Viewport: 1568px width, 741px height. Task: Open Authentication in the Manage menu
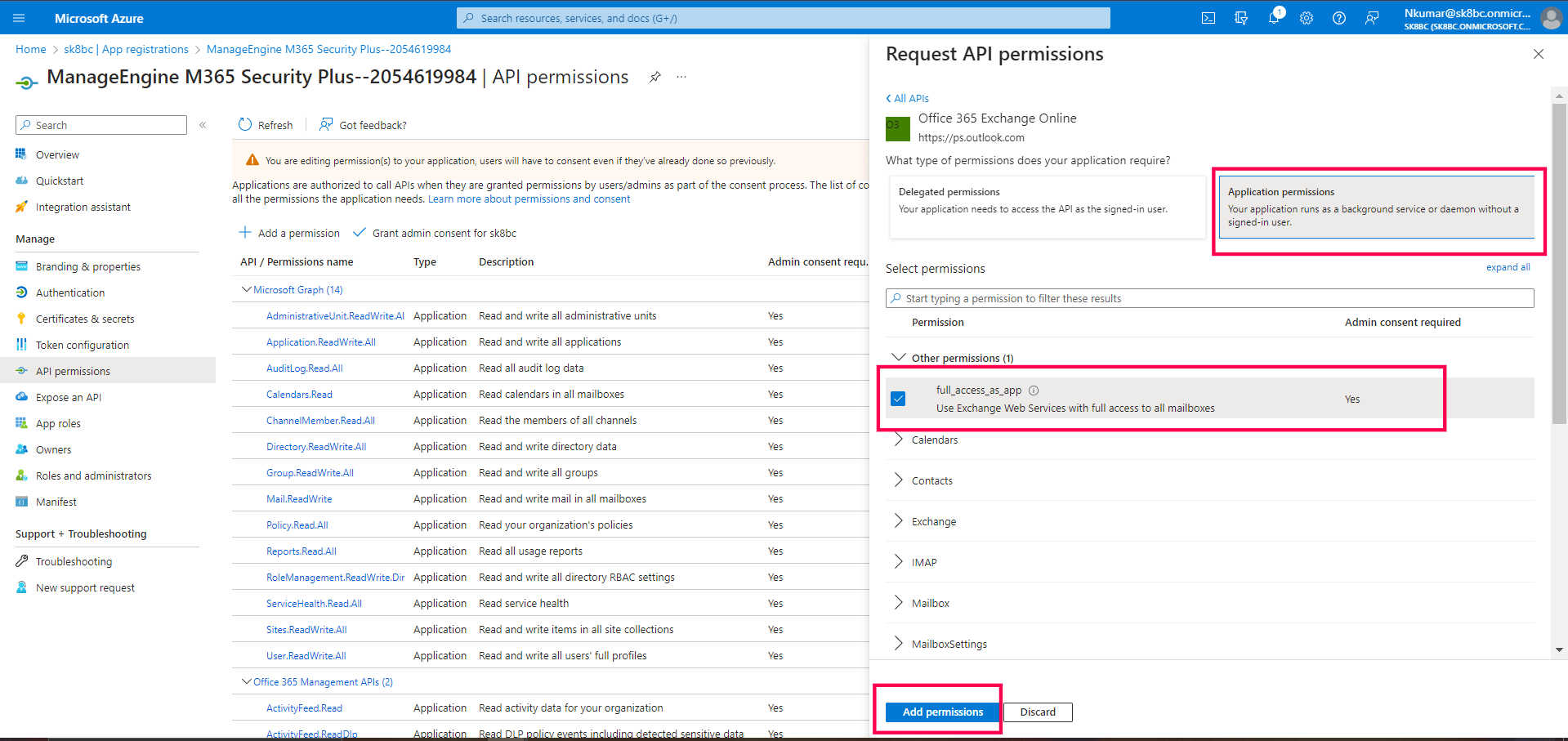pos(70,292)
